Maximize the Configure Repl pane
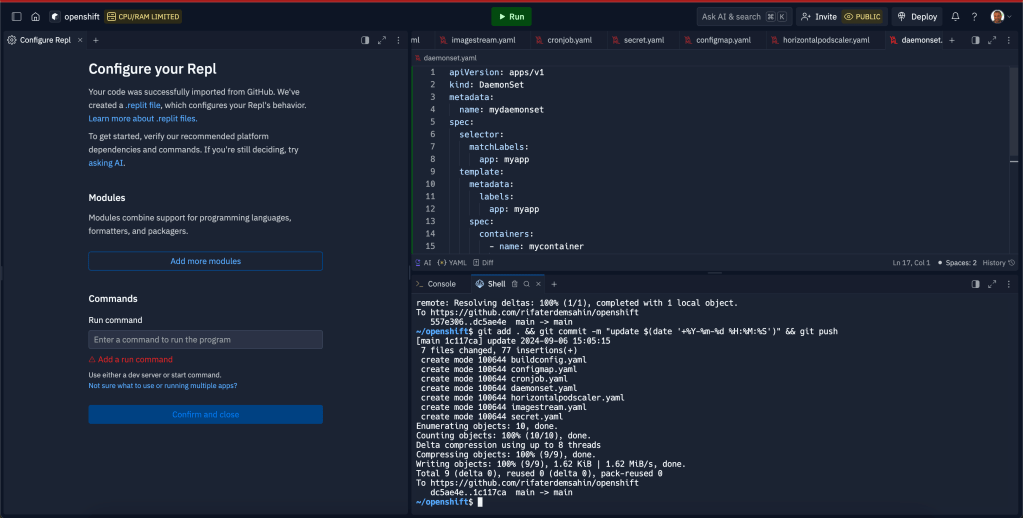Image resolution: width=1023 pixels, height=518 pixels. point(382,40)
